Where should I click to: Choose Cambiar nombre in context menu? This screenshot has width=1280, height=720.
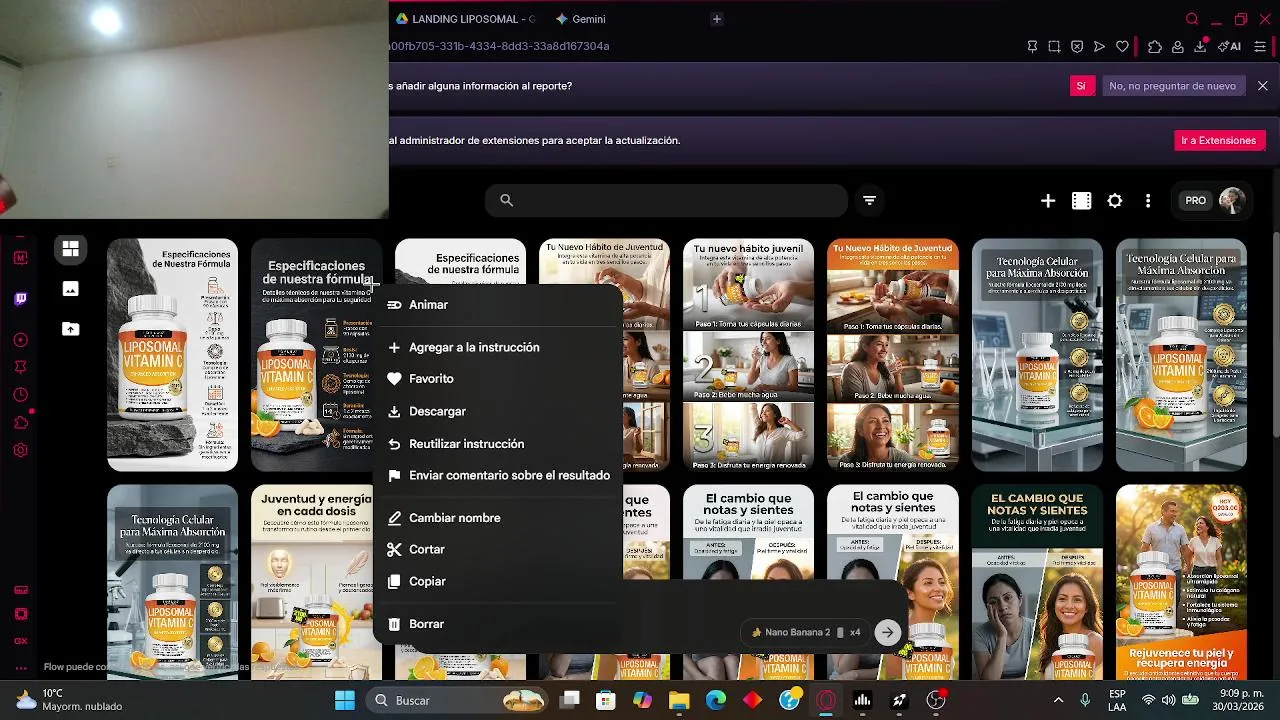coord(497,518)
